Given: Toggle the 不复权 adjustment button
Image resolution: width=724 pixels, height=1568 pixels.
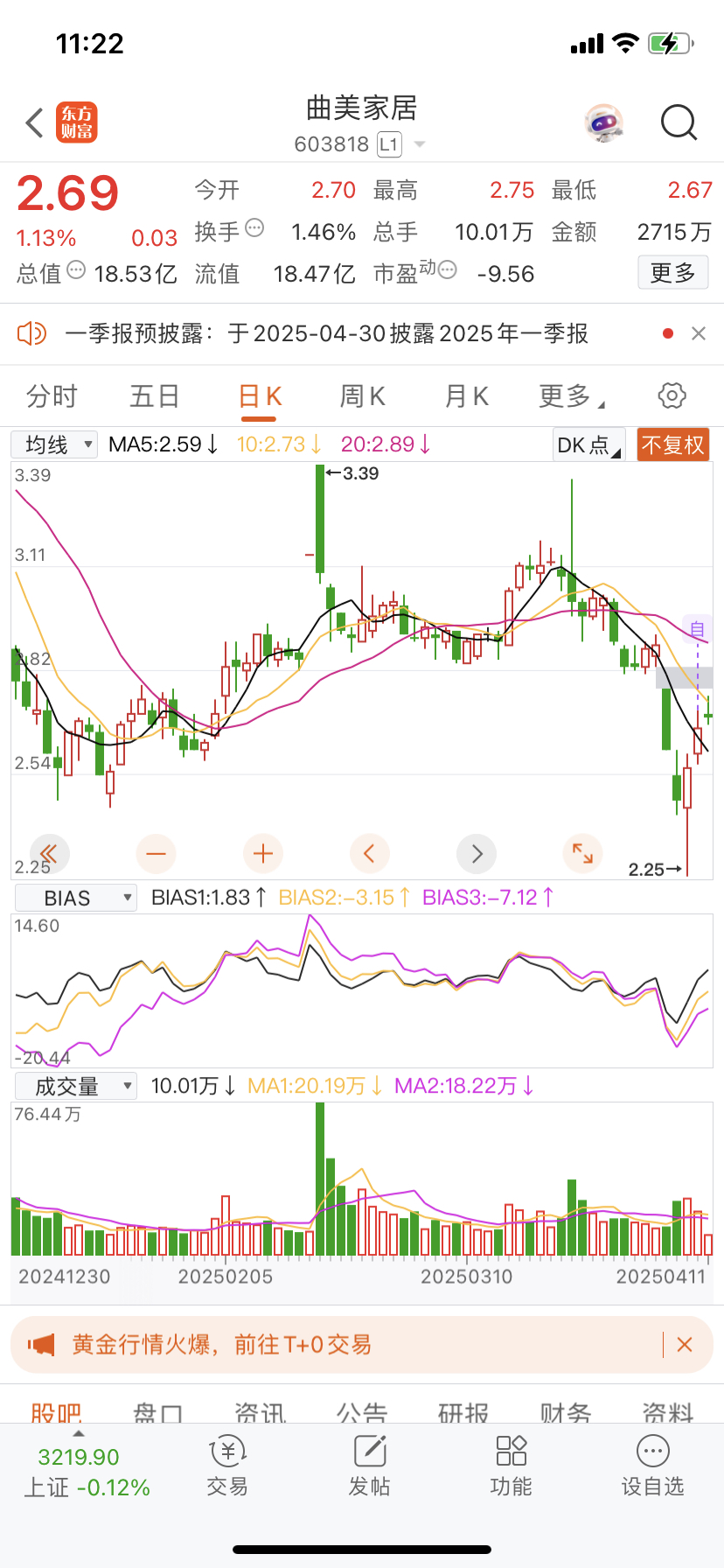Looking at the screenshot, I should 672,444.
